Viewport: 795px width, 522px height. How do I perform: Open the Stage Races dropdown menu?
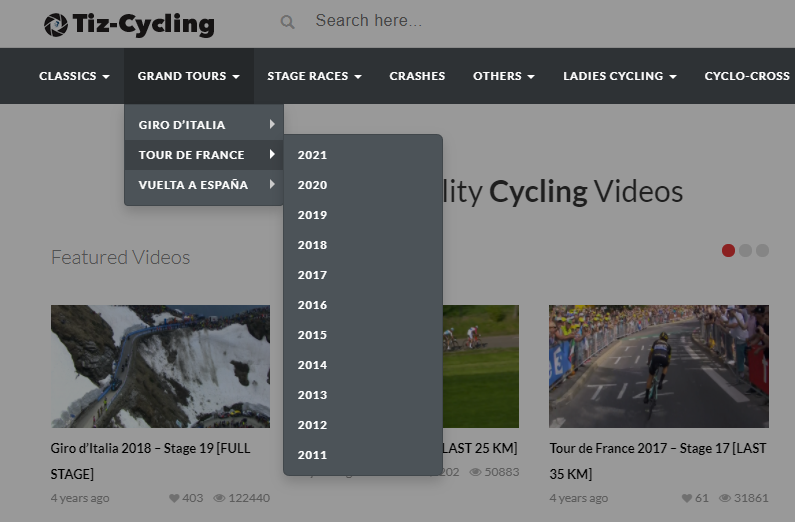pyautogui.click(x=314, y=76)
